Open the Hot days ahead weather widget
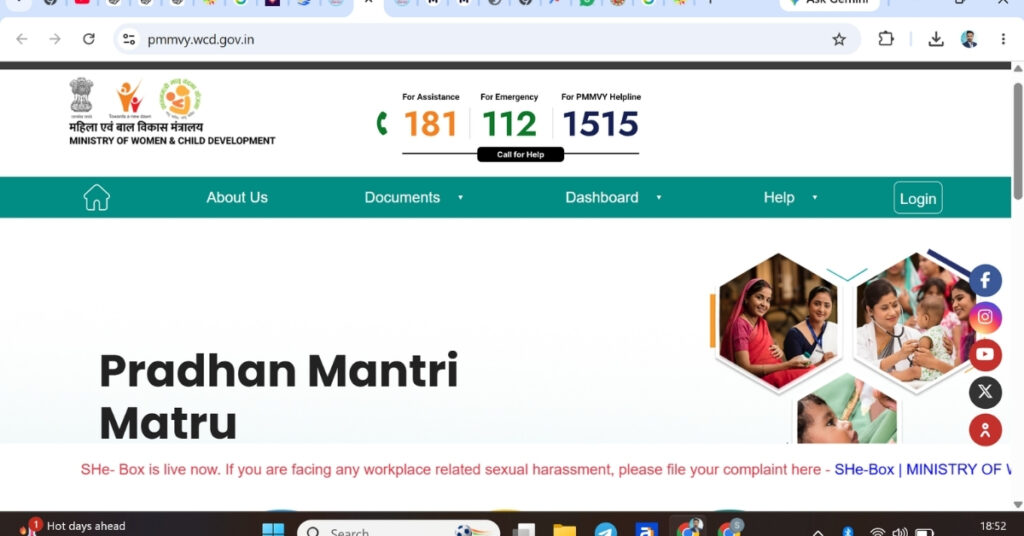The image size is (1024, 536). (73, 526)
